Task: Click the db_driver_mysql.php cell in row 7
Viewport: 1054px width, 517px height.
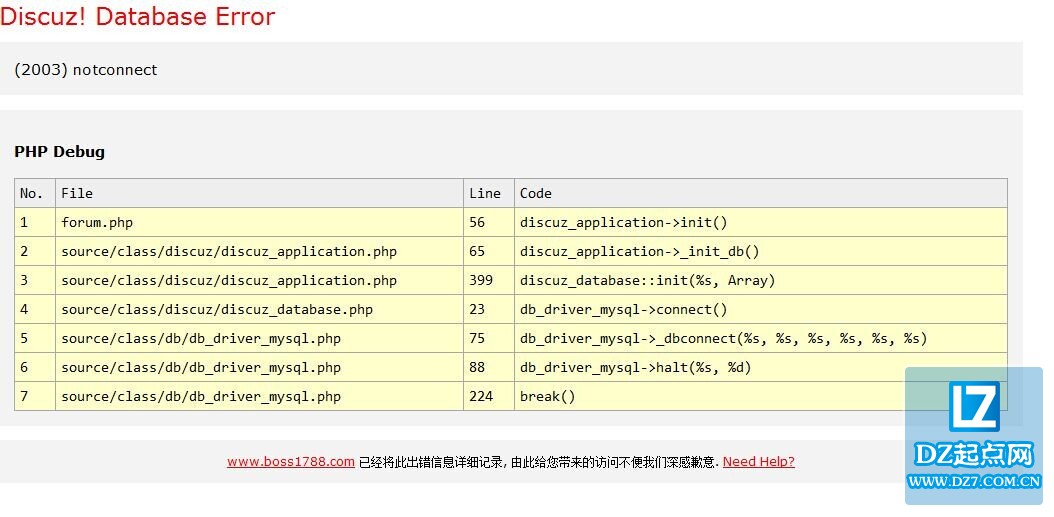Action: pyautogui.click(x=259, y=396)
